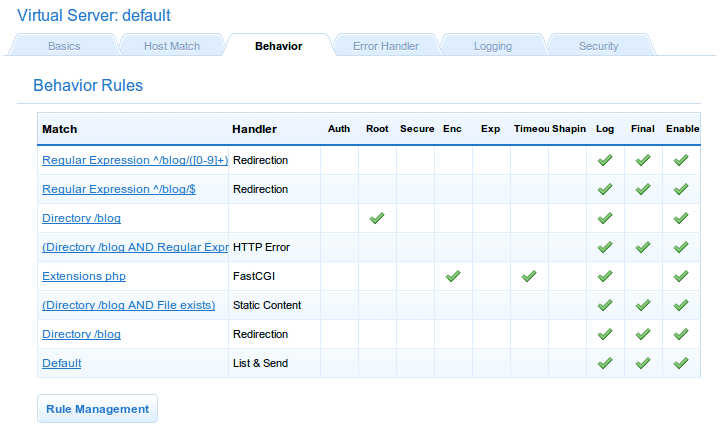The width and height of the screenshot is (724, 438).
Task: Open the Host Match tab
Action: (171, 46)
